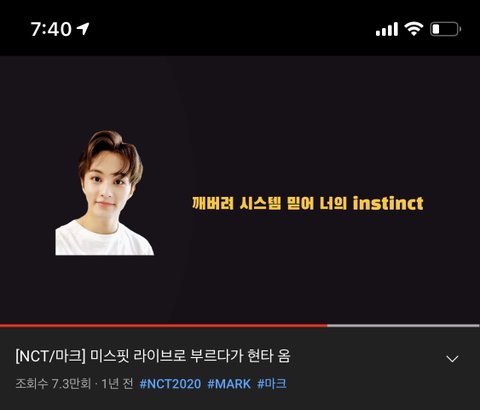Open the #마크 hashtag link
This screenshot has width=480, height=410.
tap(272, 384)
